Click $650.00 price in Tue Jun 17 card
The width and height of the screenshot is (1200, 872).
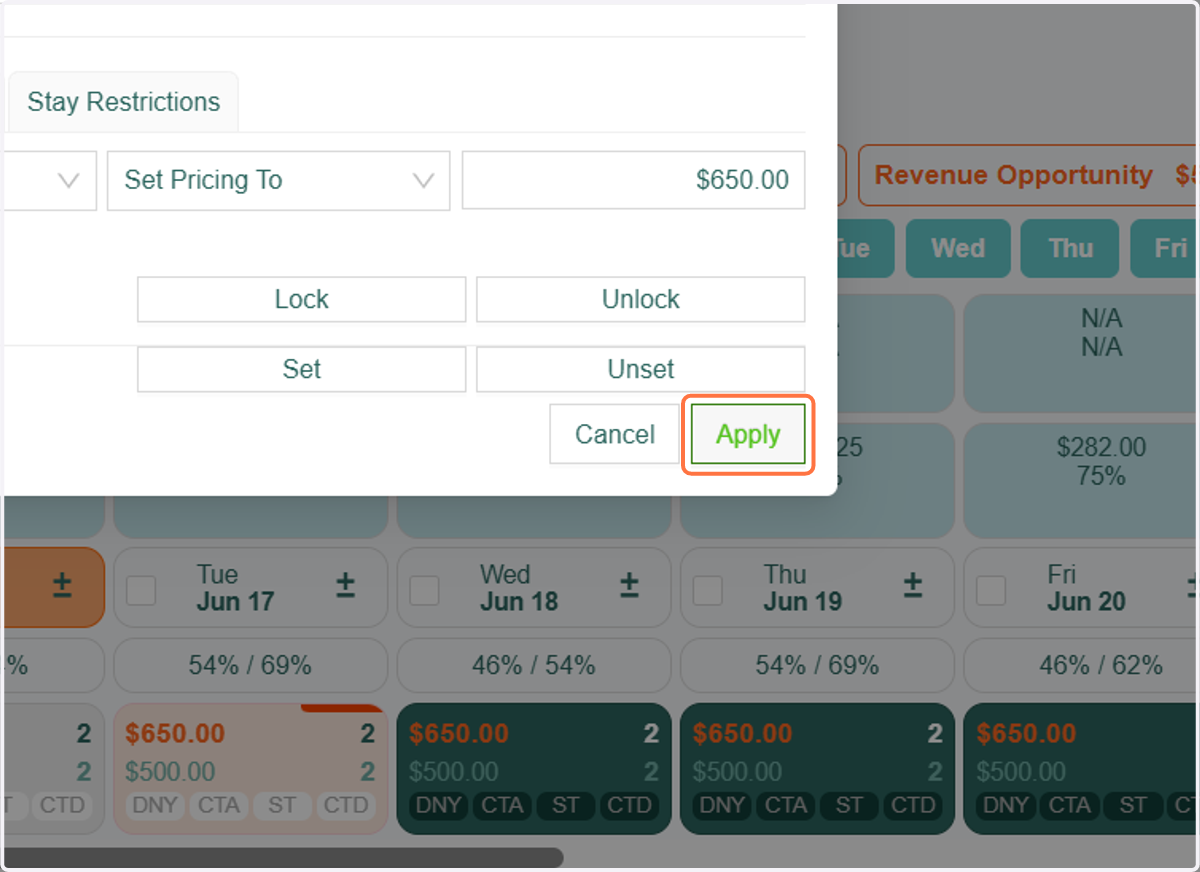(175, 733)
